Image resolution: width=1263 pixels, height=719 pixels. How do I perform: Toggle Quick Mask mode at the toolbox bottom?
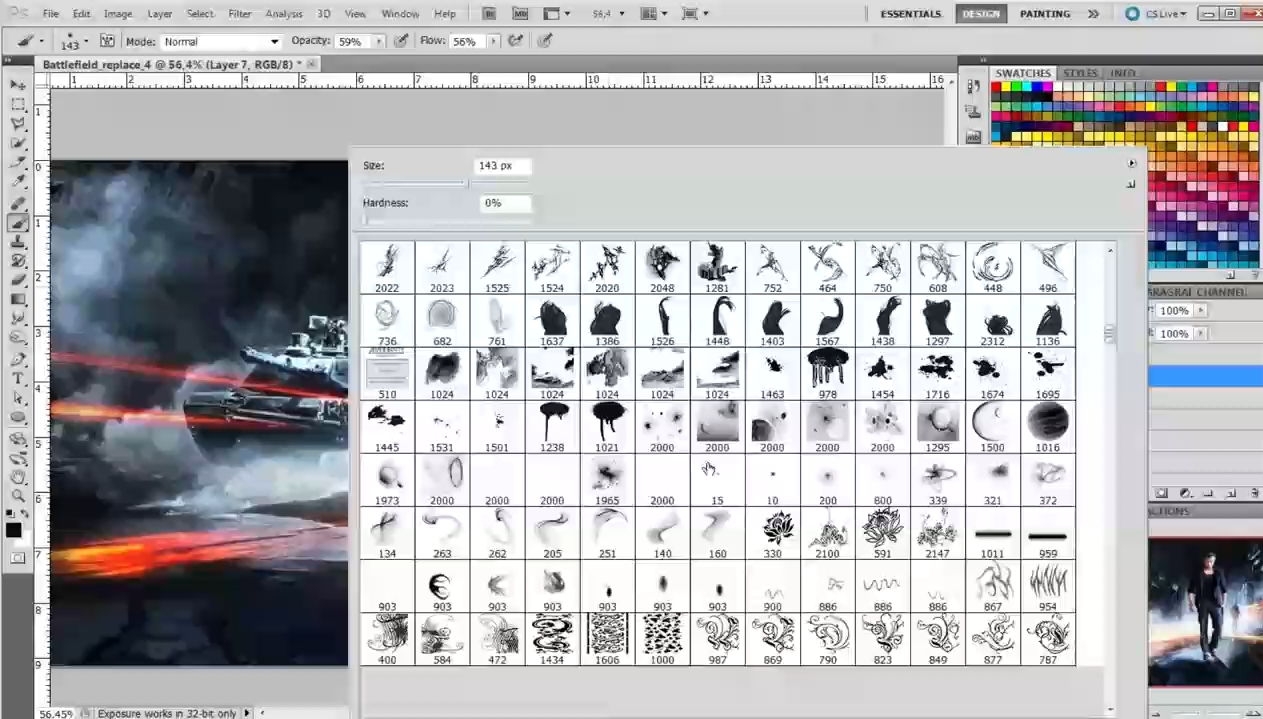pyautogui.click(x=18, y=559)
